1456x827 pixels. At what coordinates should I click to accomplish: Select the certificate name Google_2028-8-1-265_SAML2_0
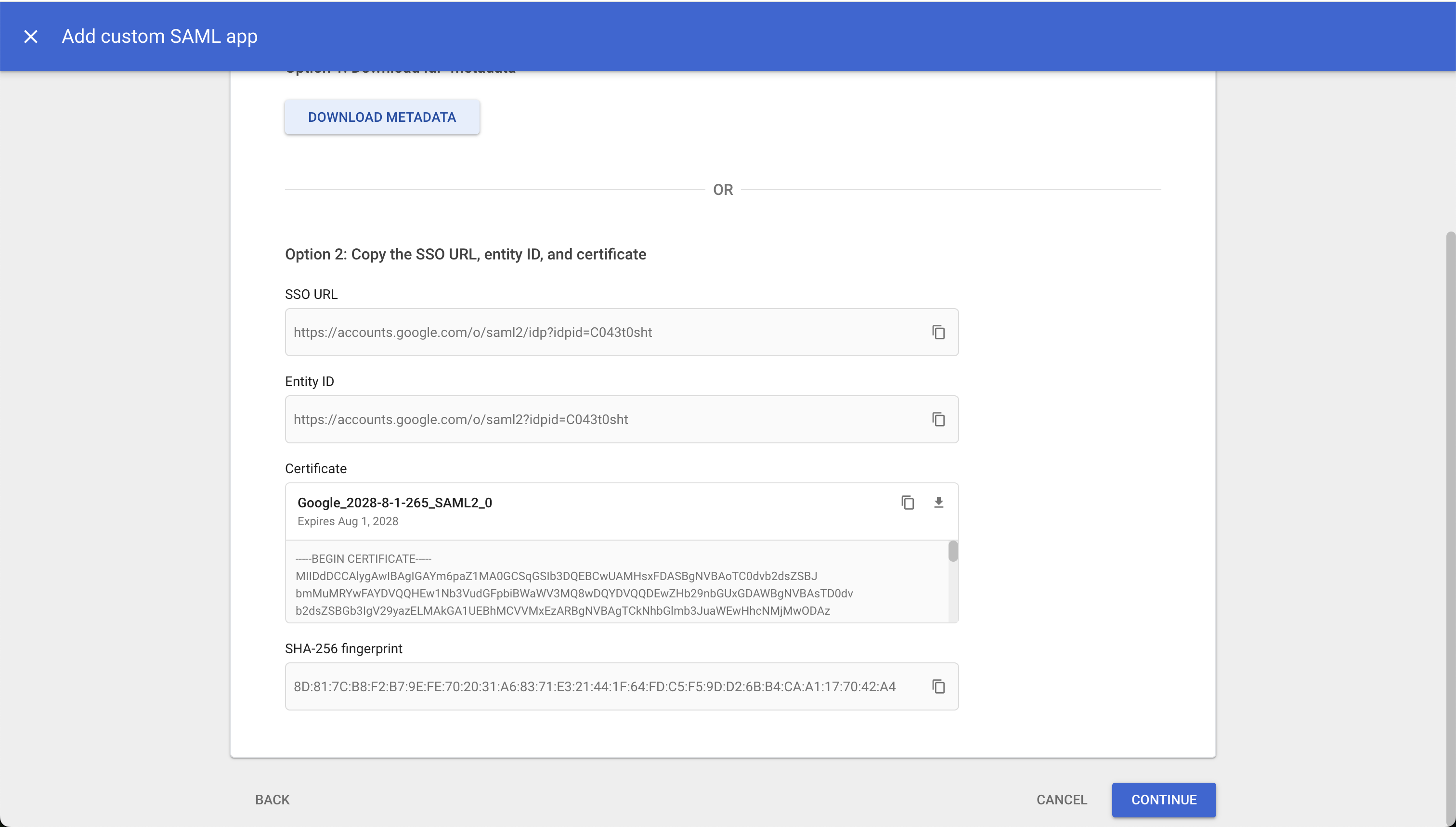pos(394,503)
